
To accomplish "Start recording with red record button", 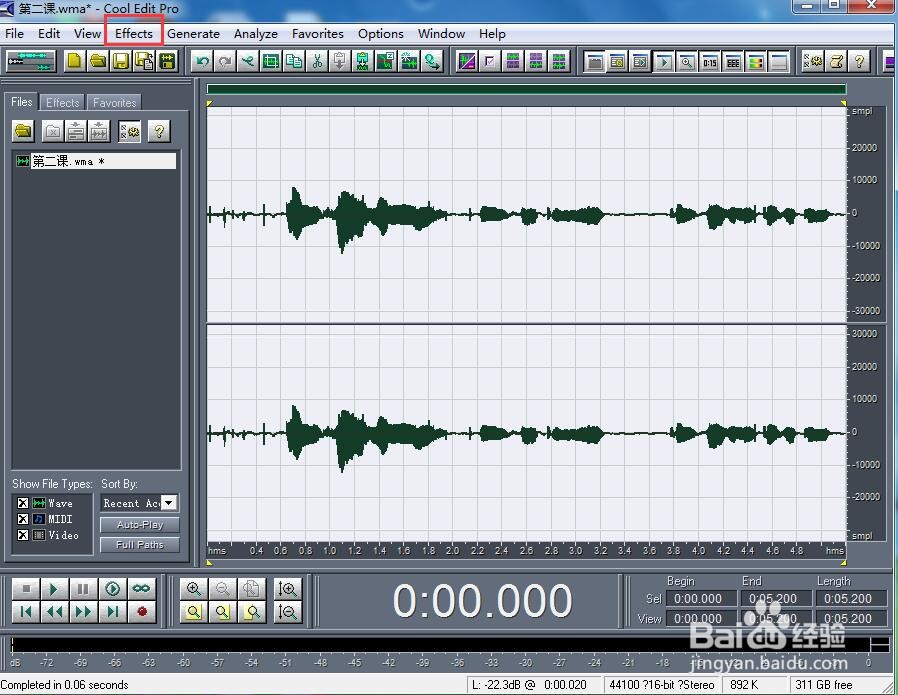I will pos(141,612).
